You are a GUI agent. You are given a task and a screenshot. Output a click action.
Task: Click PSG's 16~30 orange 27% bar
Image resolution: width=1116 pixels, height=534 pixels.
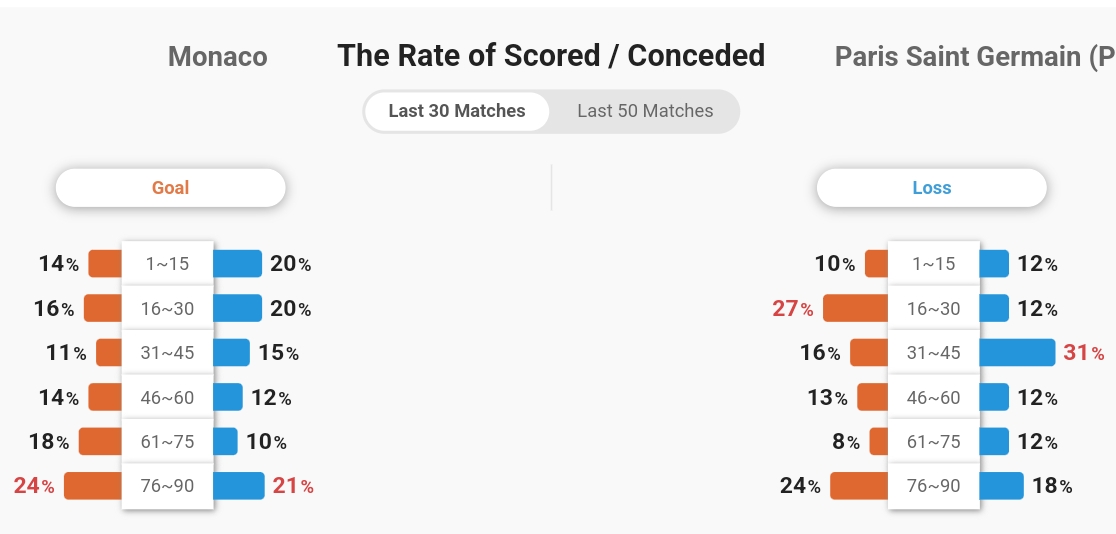856,308
